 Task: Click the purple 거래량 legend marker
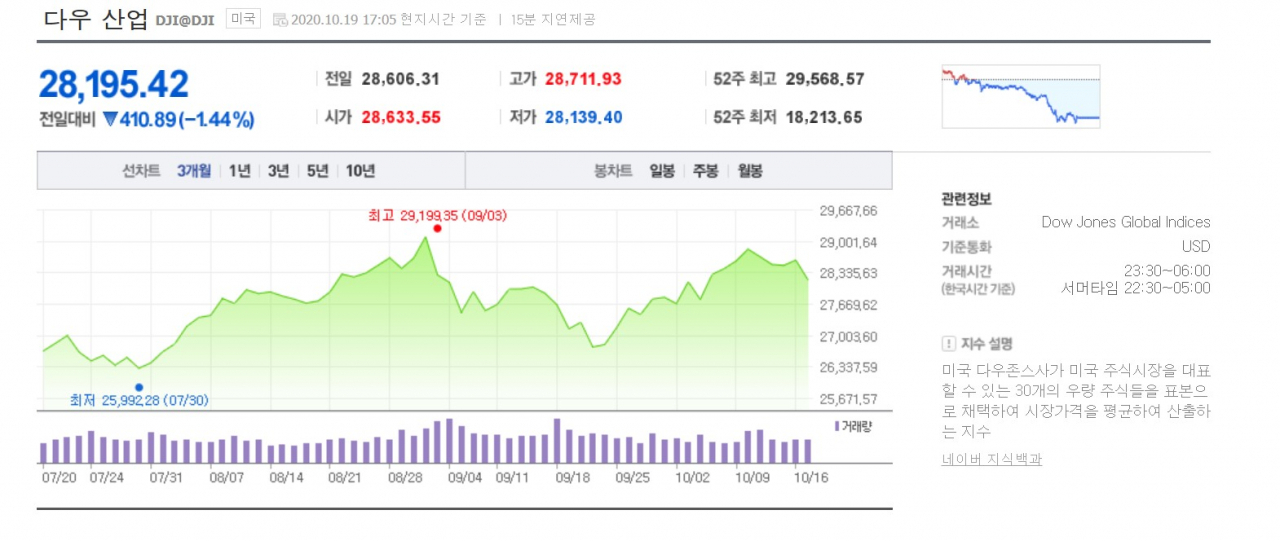point(836,425)
